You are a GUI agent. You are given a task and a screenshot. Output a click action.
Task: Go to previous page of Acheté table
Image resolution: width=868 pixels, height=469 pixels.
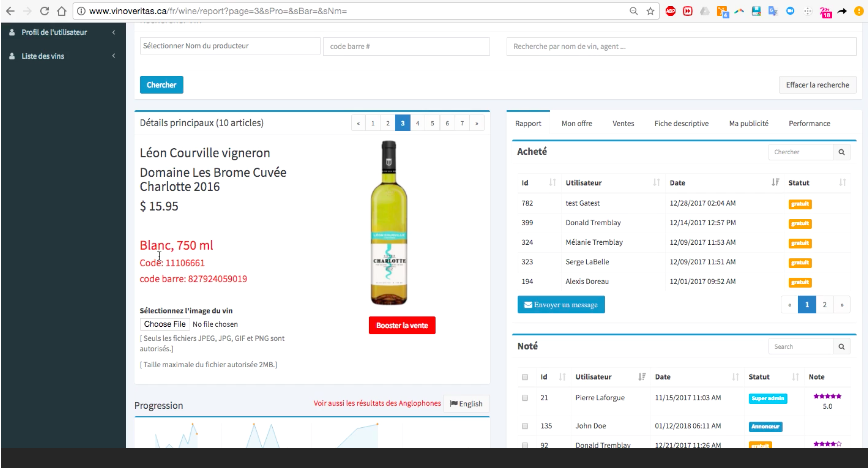point(789,305)
